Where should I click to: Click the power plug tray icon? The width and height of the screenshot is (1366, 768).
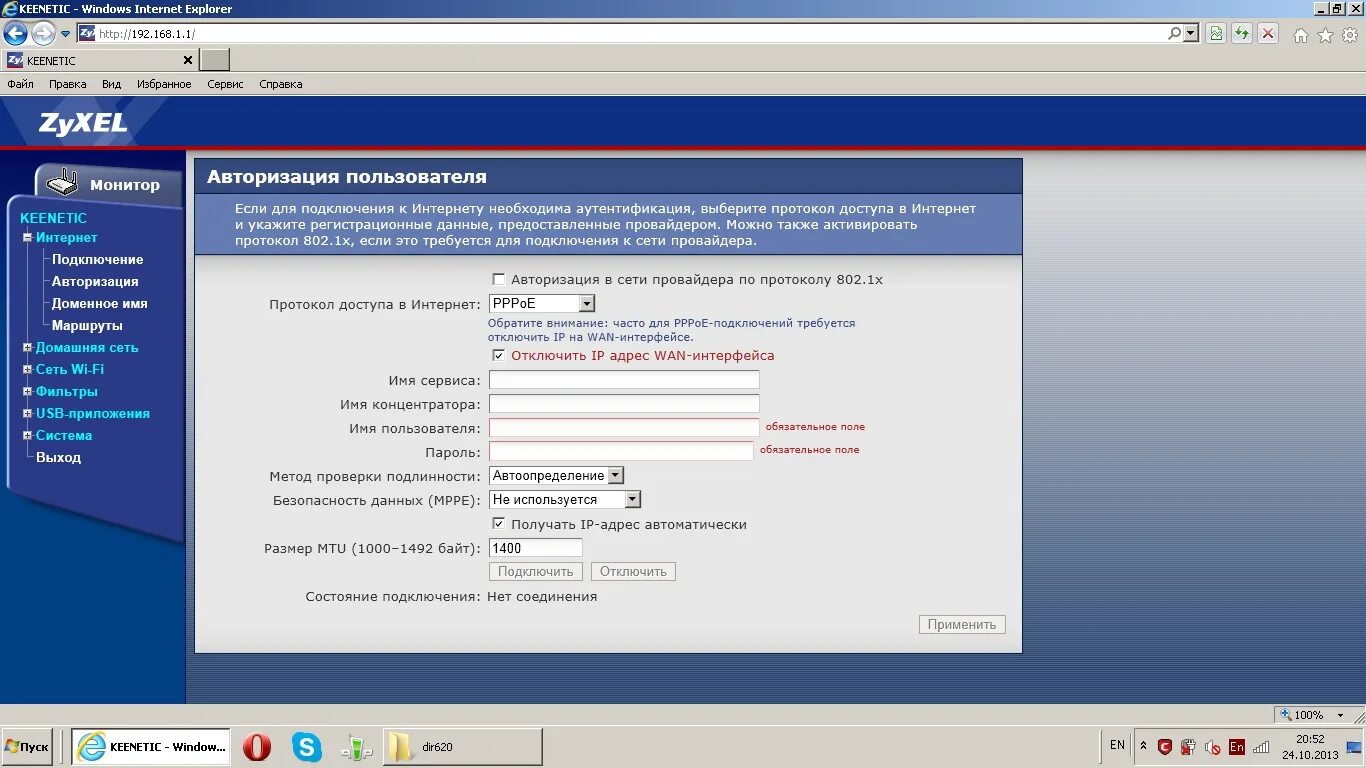tap(1188, 747)
